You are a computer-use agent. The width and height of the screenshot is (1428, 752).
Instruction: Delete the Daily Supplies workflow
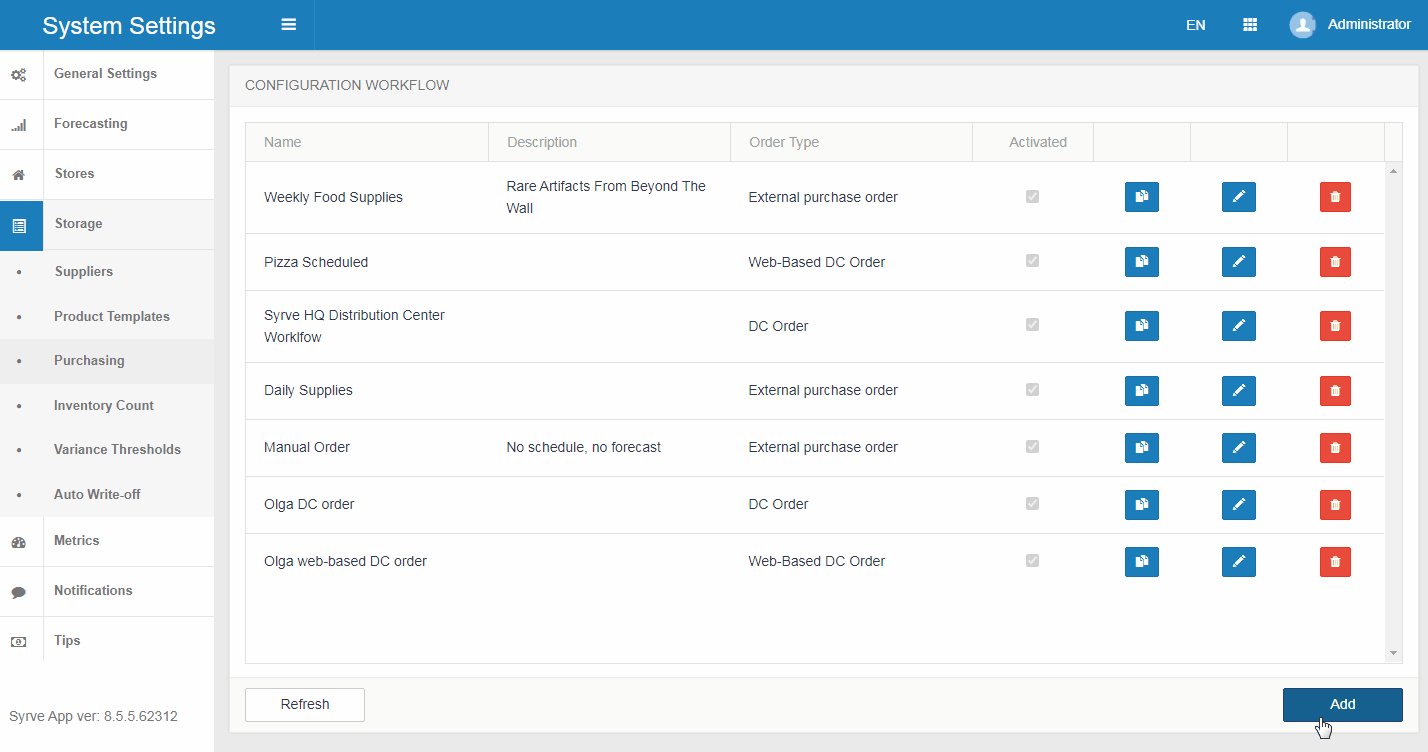[1335, 391]
